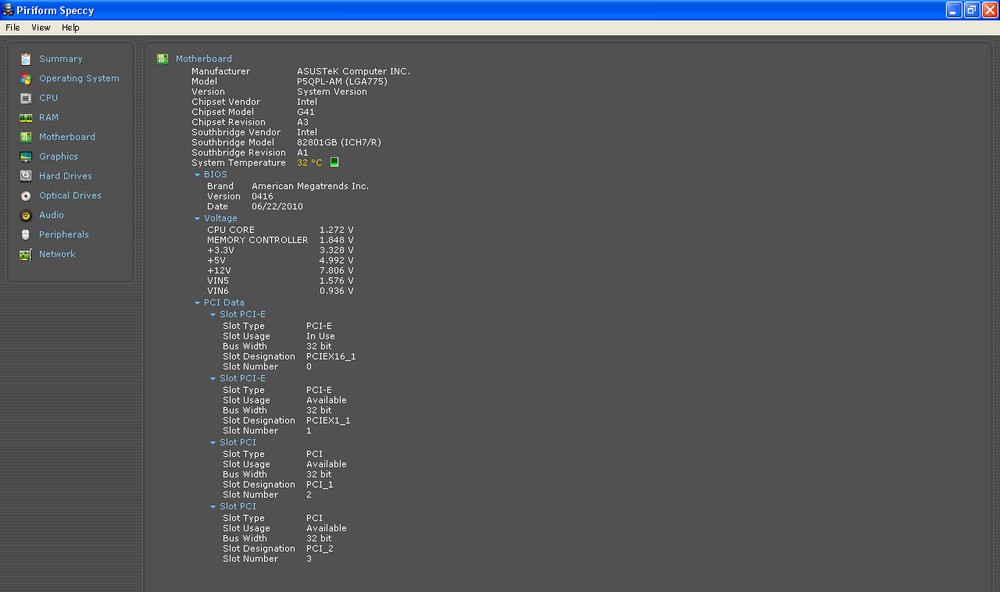
Task: Select the Network icon in sidebar
Action: coord(26,255)
